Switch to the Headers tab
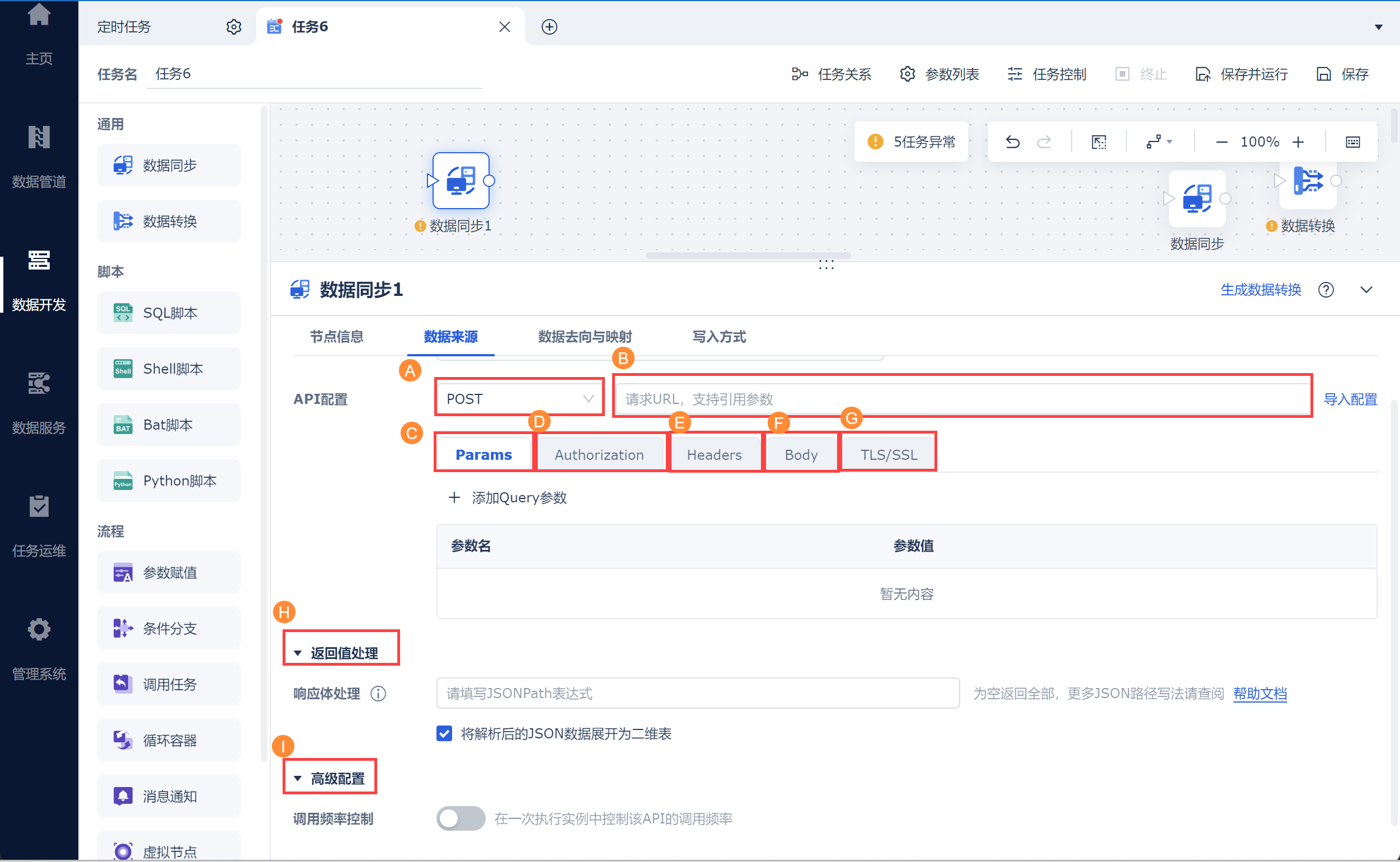 point(714,454)
